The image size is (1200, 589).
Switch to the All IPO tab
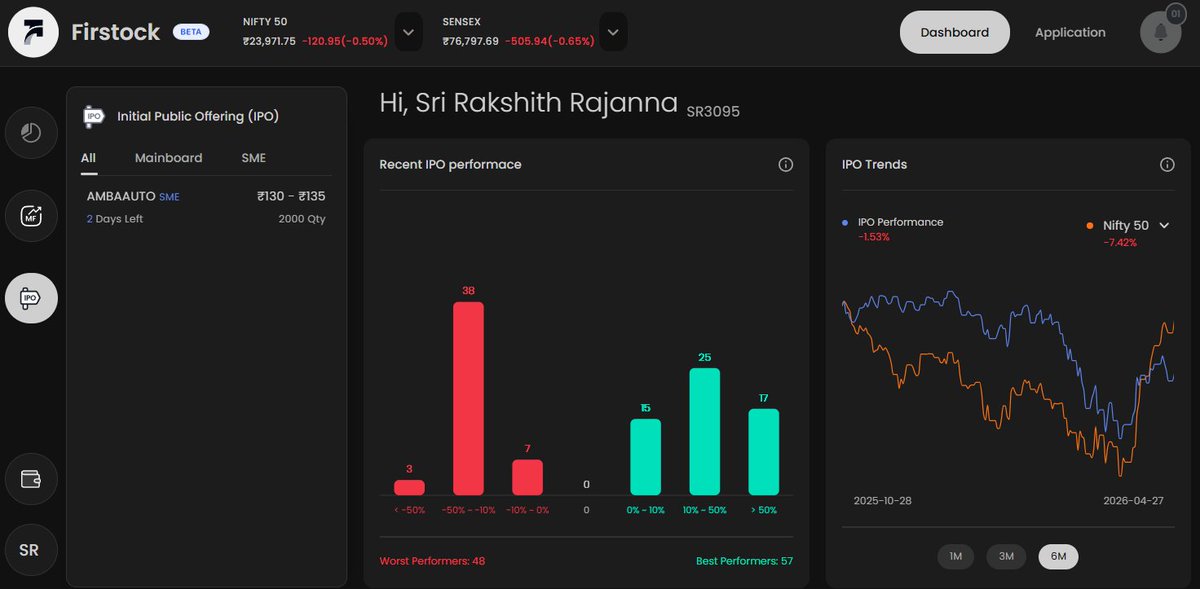tap(88, 158)
